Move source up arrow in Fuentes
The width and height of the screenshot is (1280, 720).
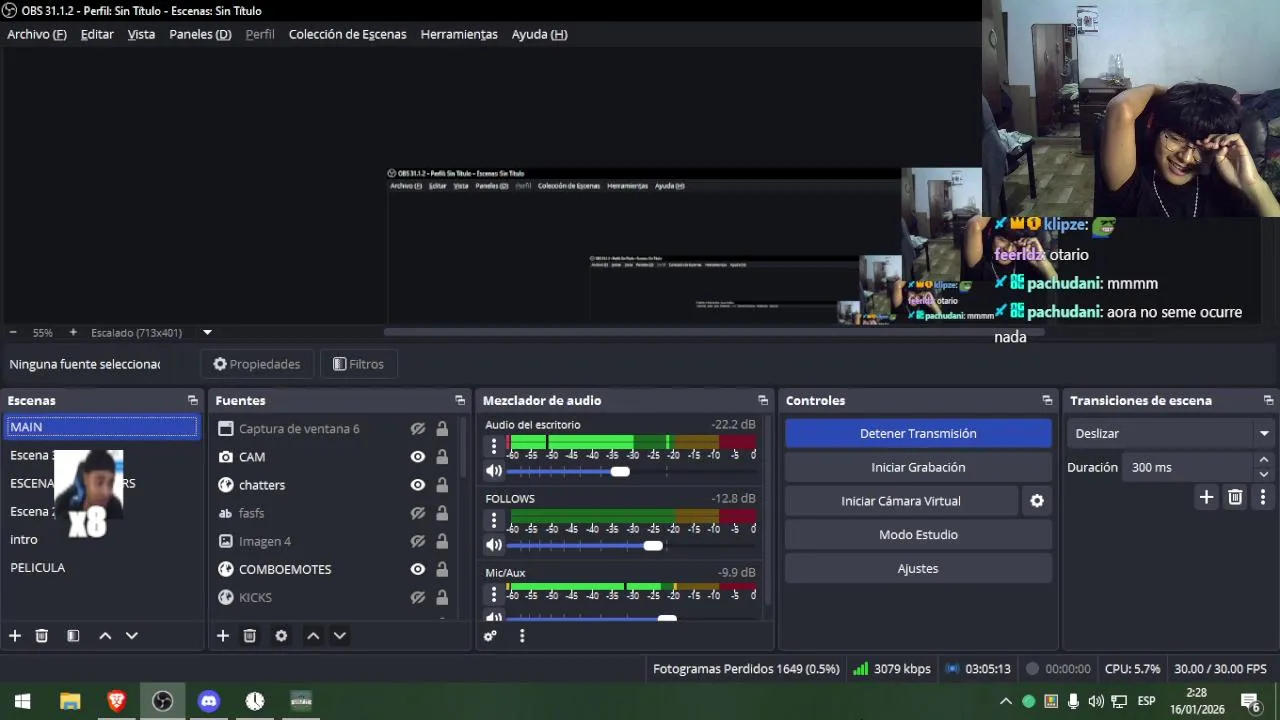click(313, 635)
